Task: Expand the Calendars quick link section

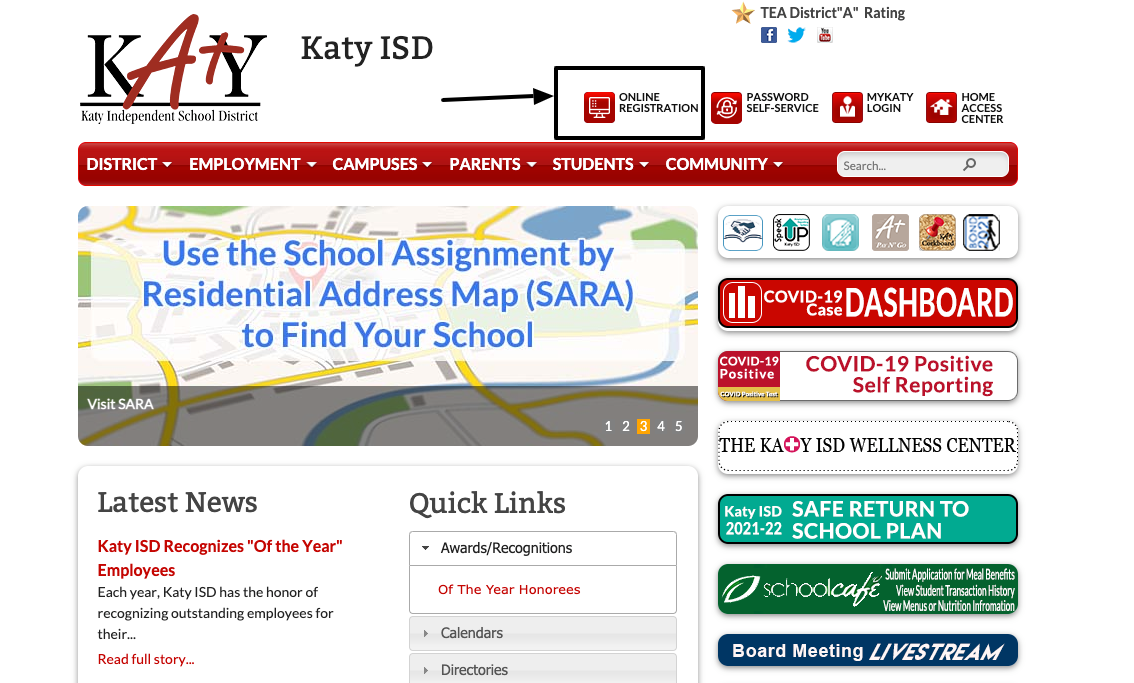Action: click(x=542, y=633)
